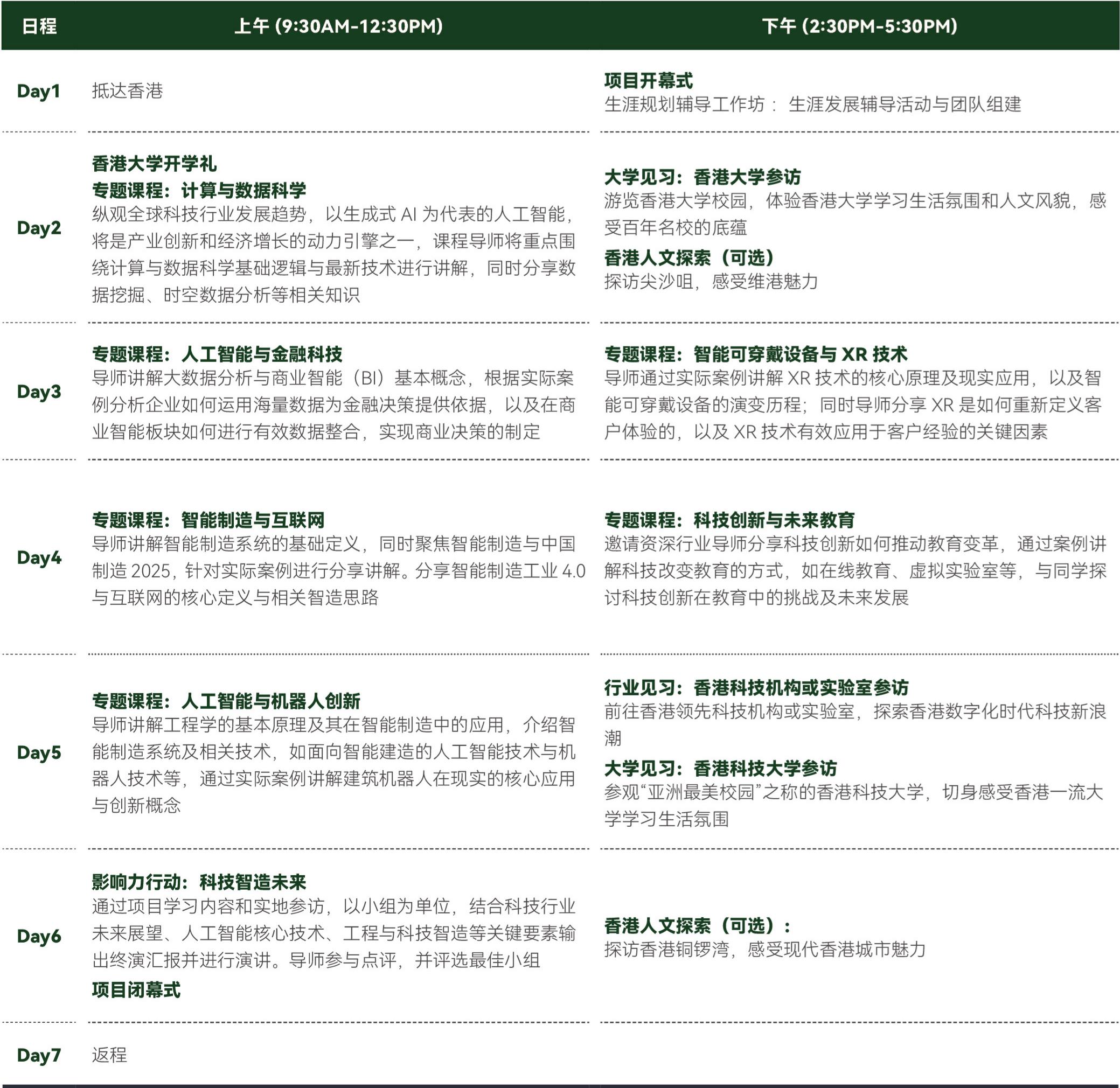The image size is (1120, 1088).
Task: Select the Day4 row label
Action: (39, 557)
